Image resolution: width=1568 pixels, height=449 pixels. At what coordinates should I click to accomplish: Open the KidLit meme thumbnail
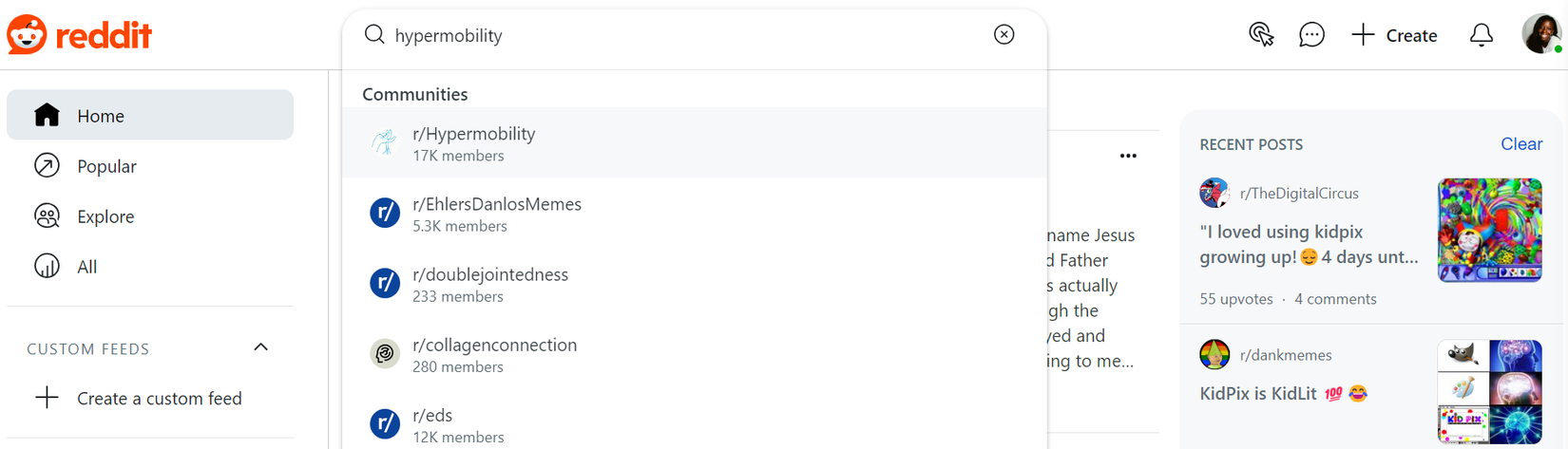tap(1489, 392)
